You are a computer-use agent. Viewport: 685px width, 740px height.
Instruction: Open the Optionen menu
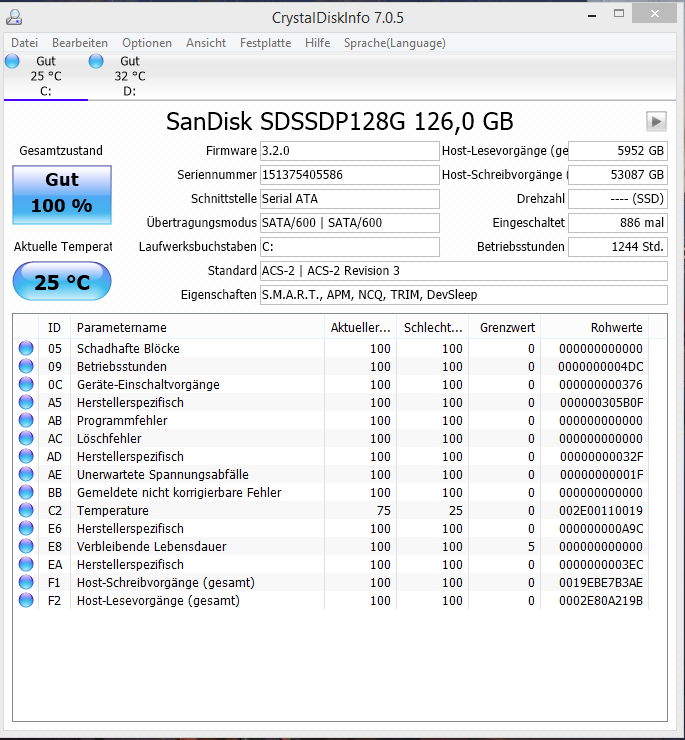(147, 43)
